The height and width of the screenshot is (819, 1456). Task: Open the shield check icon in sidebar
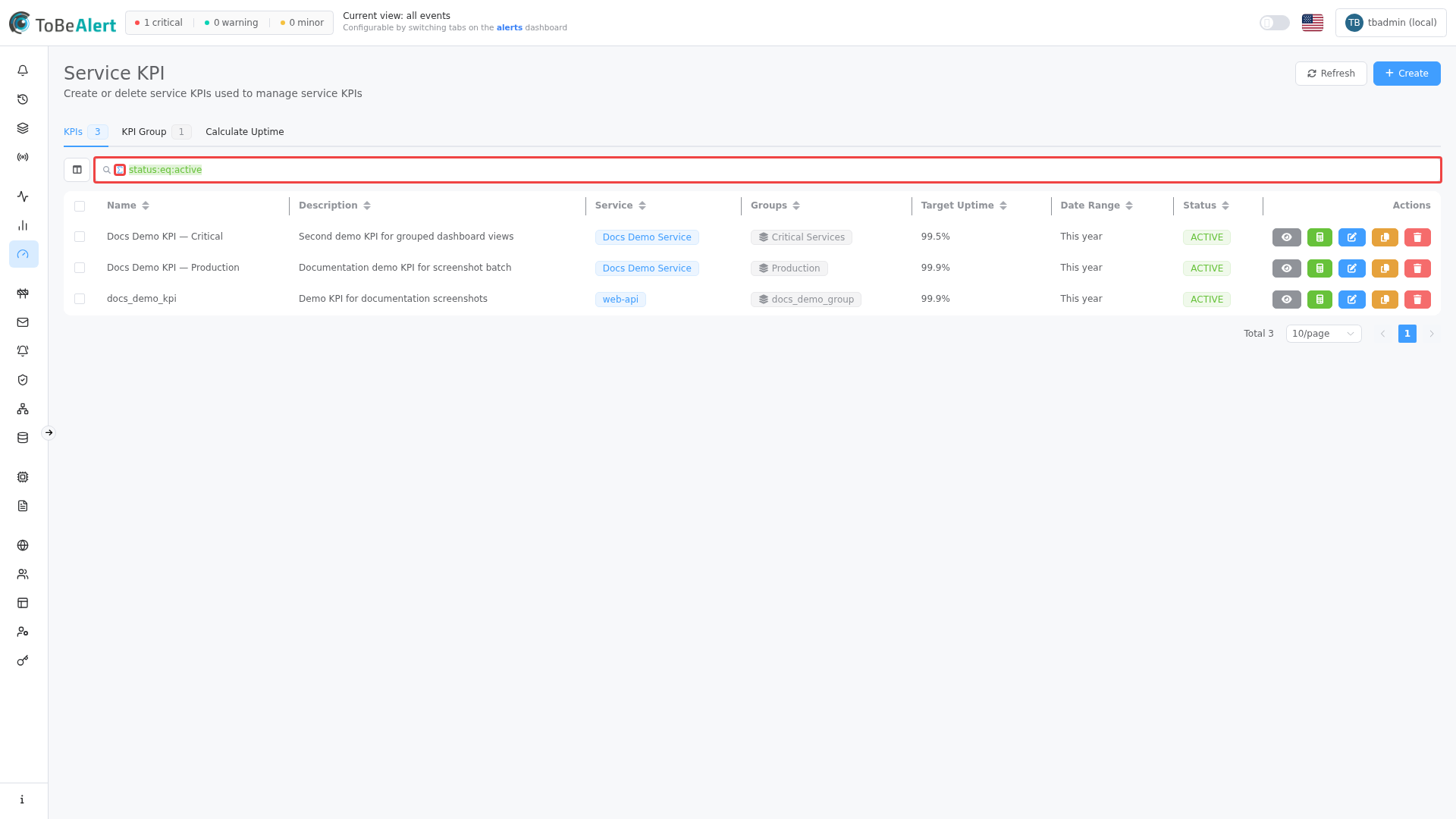(x=23, y=380)
